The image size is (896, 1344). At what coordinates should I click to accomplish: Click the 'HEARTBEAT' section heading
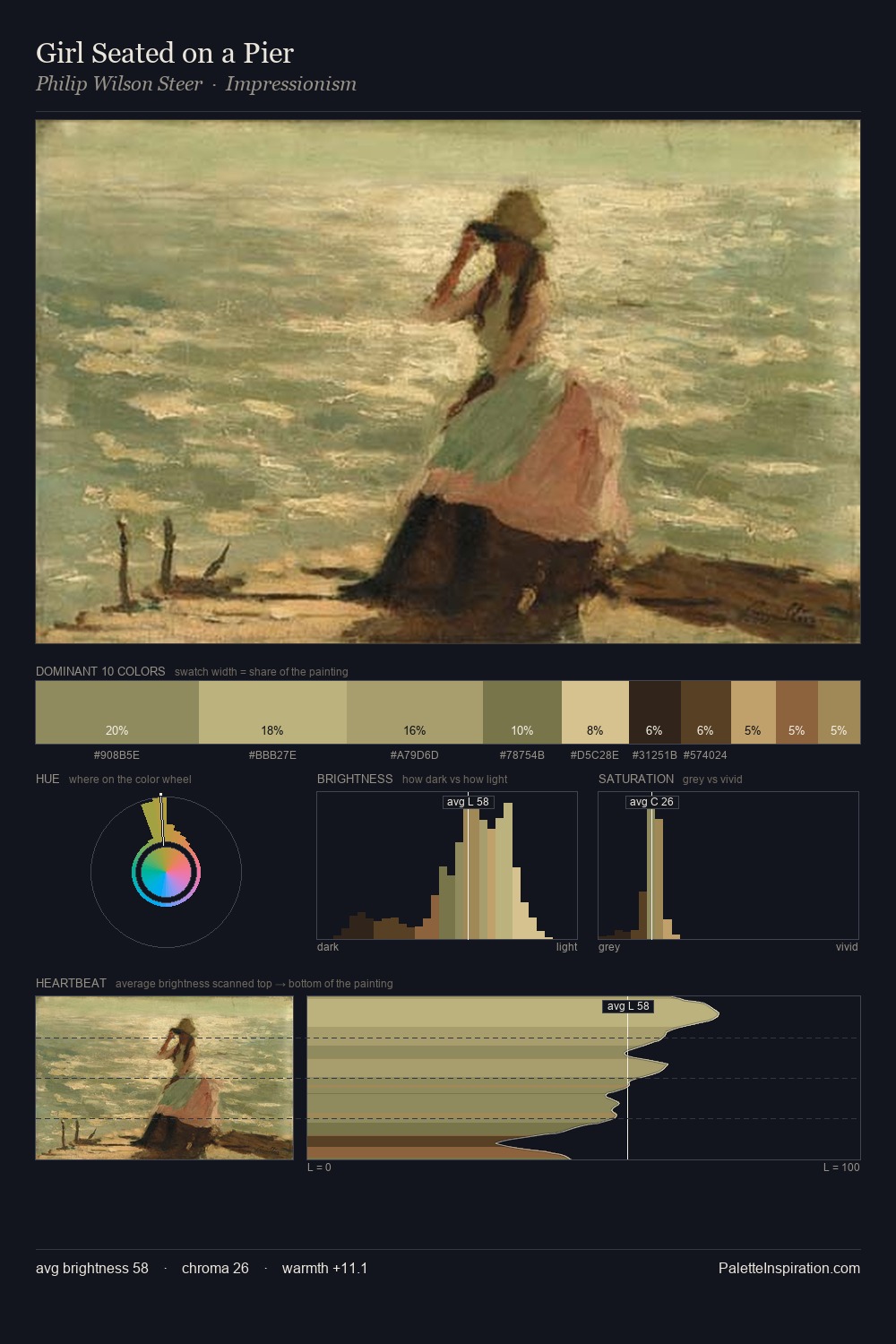pyautogui.click(x=71, y=983)
